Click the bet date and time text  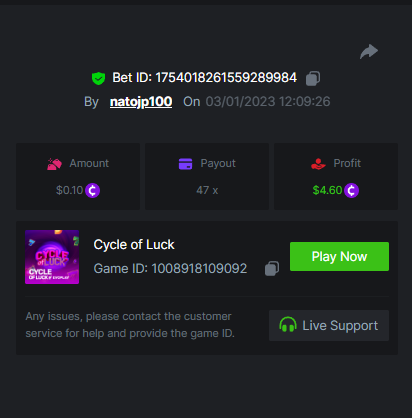coord(268,102)
